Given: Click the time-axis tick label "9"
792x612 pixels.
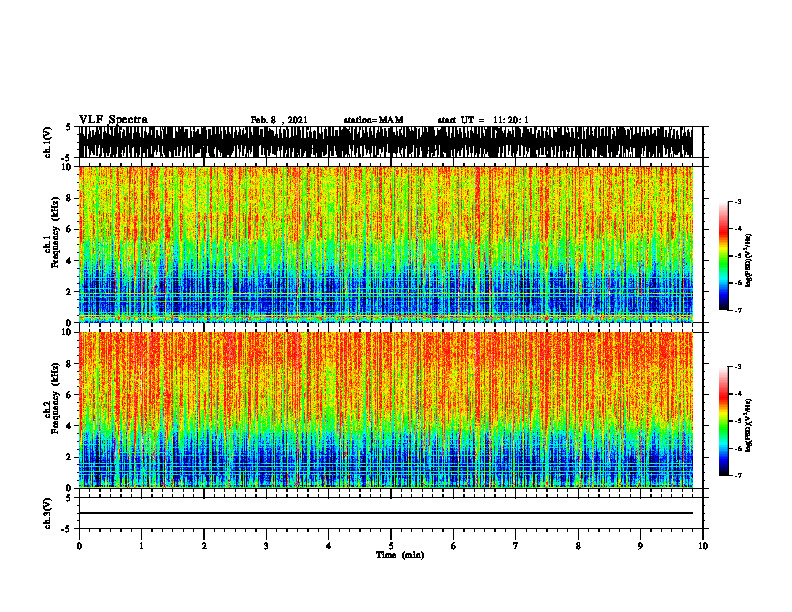Looking at the screenshot, I should point(640,546).
